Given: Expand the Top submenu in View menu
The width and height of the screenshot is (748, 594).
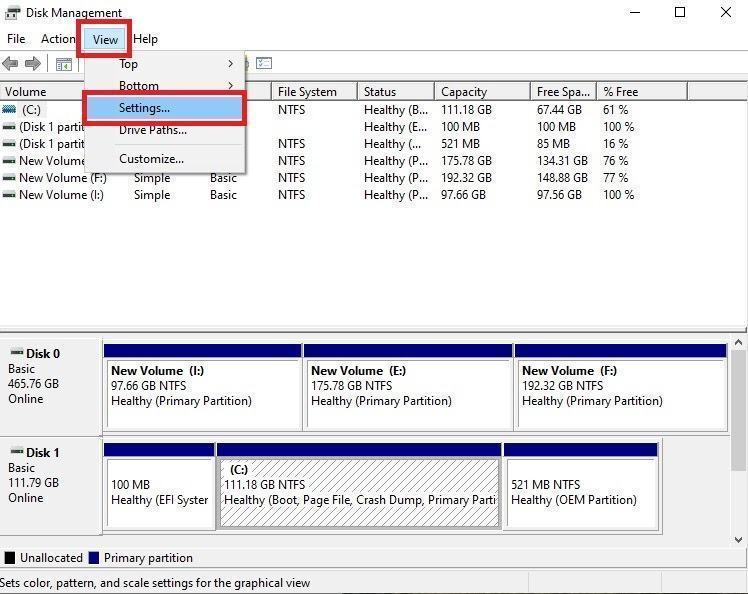Looking at the screenshot, I should (x=165, y=64).
